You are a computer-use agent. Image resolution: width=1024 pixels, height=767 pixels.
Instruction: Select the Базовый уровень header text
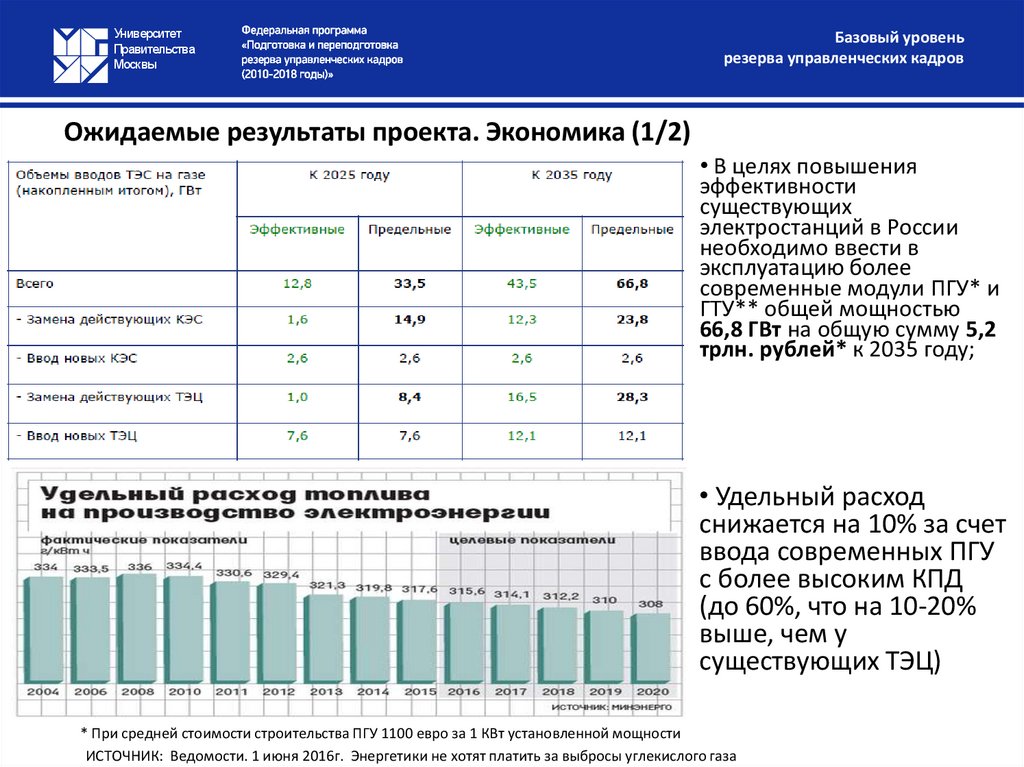tap(897, 41)
